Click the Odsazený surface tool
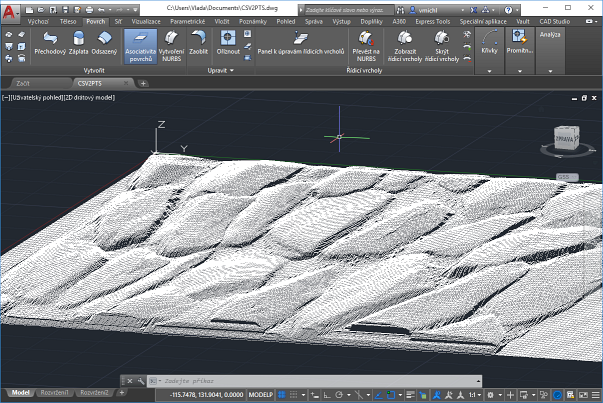Image resolution: width=603 pixels, height=403 pixels. click(x=106, y=44)
